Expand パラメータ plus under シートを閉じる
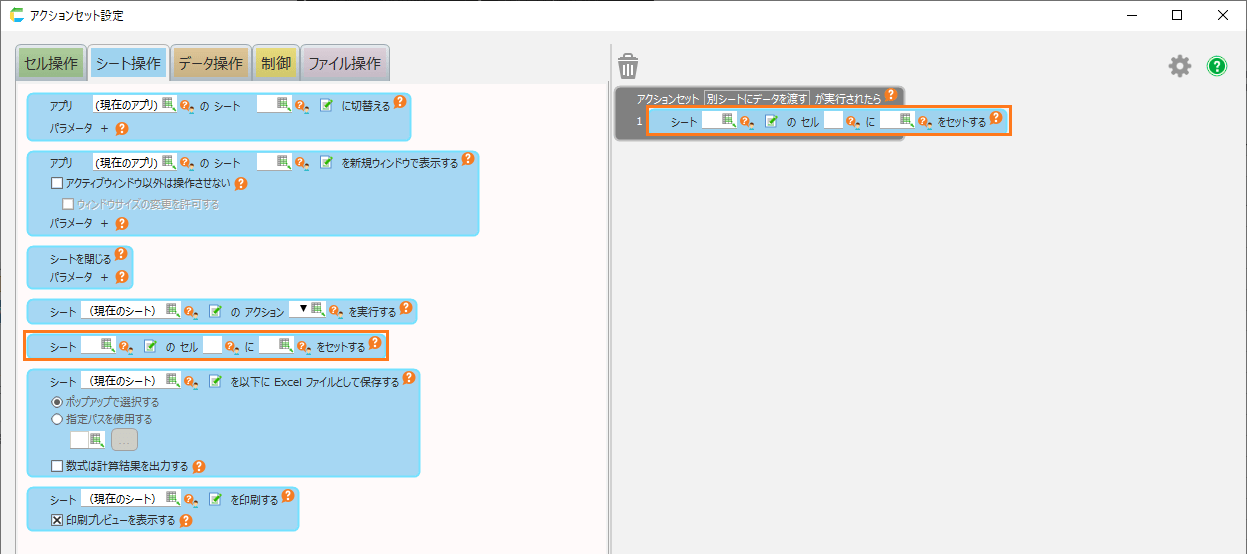Screen dimensions: 1247x554 (x=104, y=277)
